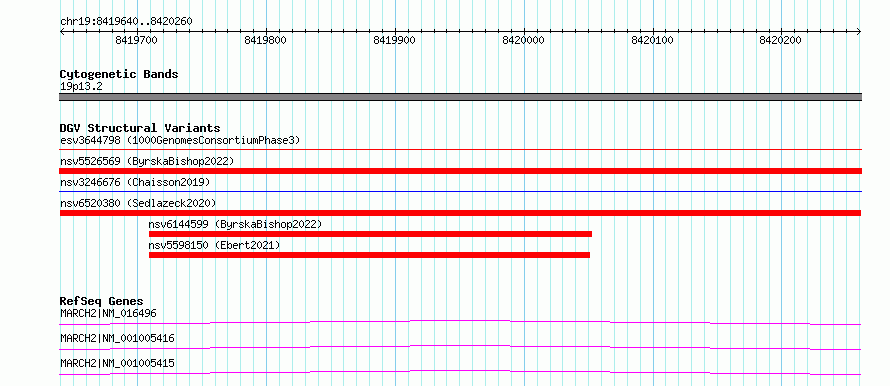
Task: Click the magenta MARCH2|NM_001005415 transcript line
Action: click(x=460, y=372)
